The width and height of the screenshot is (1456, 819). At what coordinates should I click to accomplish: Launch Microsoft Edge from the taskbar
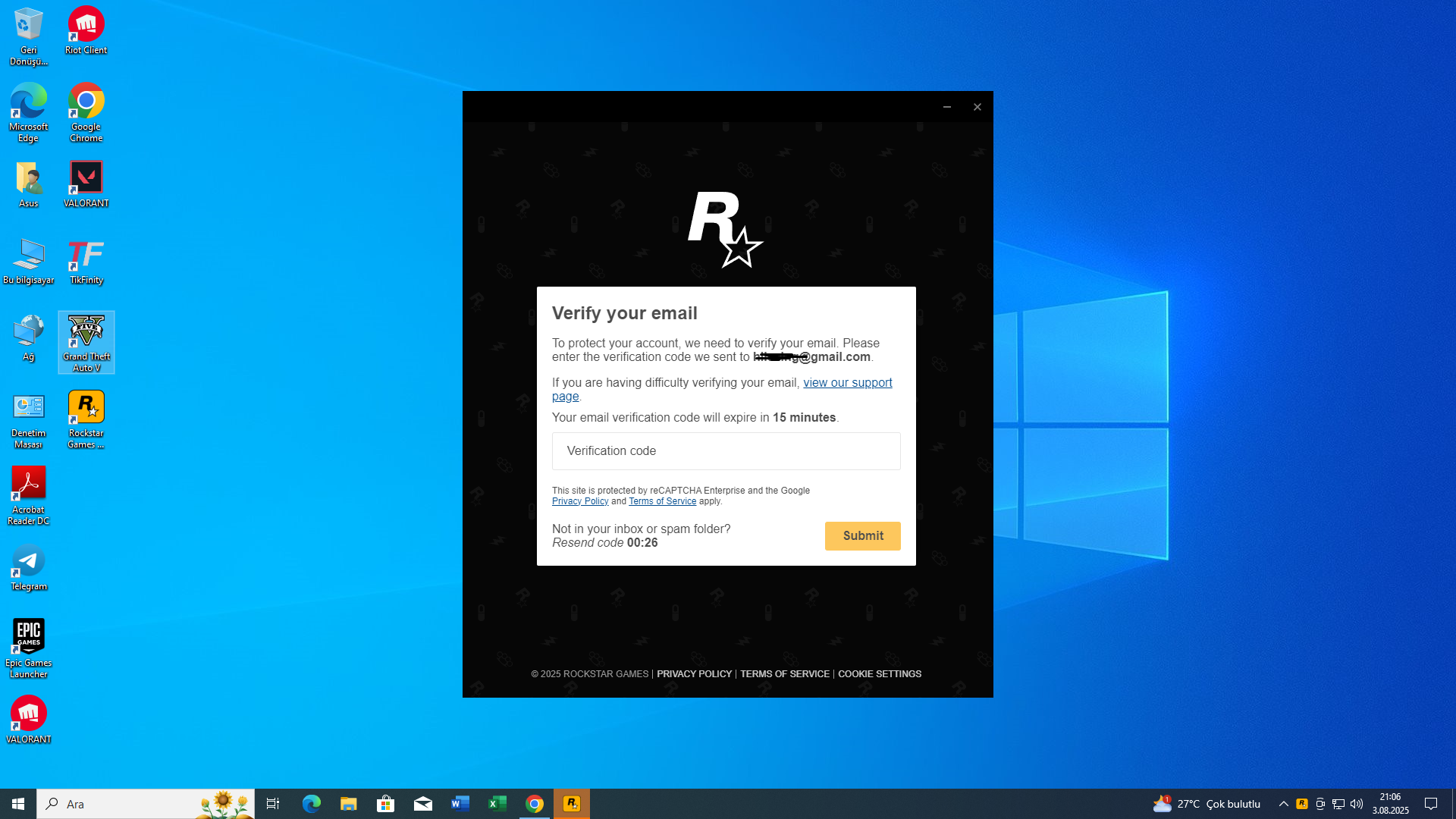[311, 804]
